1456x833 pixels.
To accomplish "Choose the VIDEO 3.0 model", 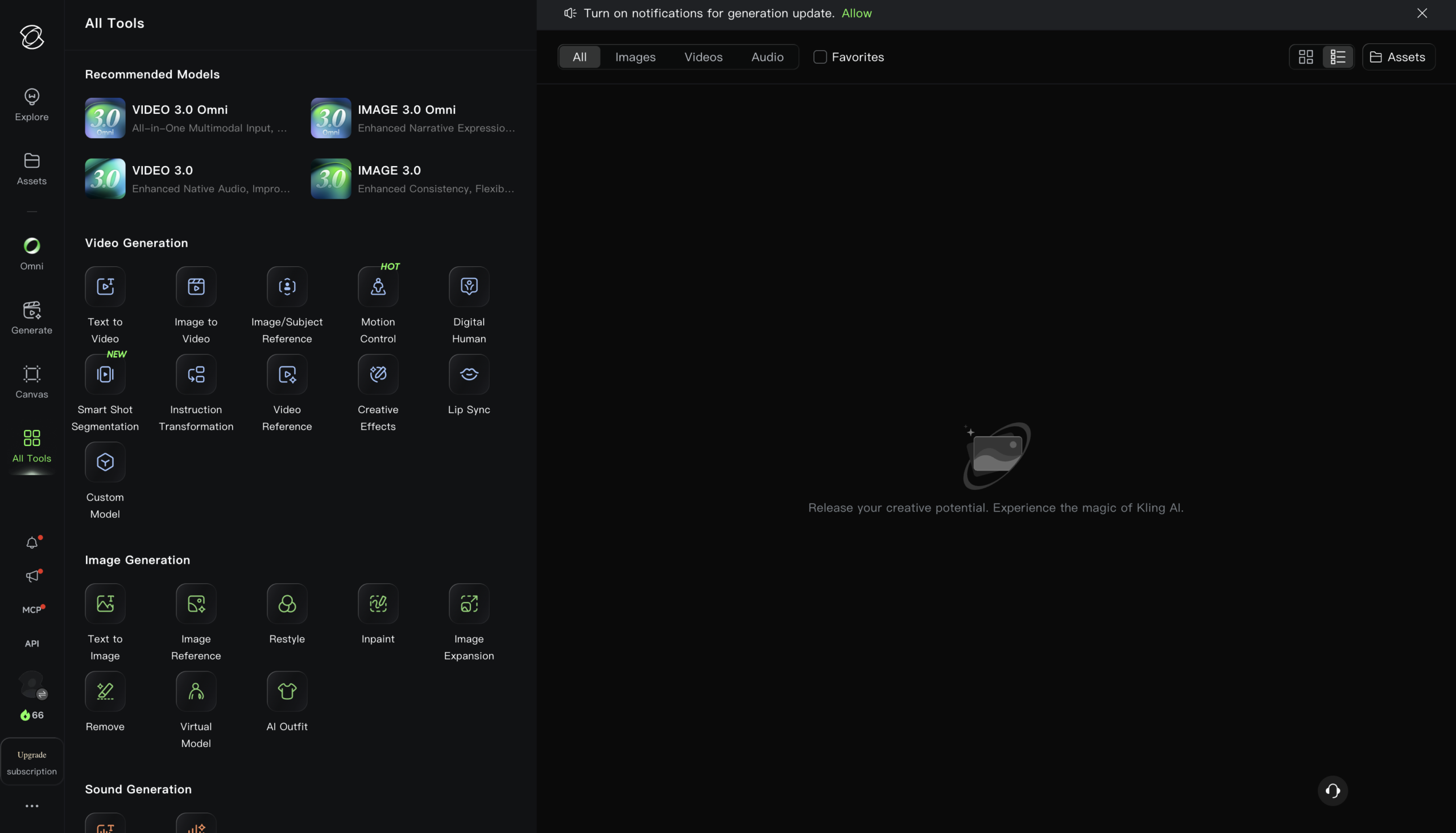I will (188, 179).
